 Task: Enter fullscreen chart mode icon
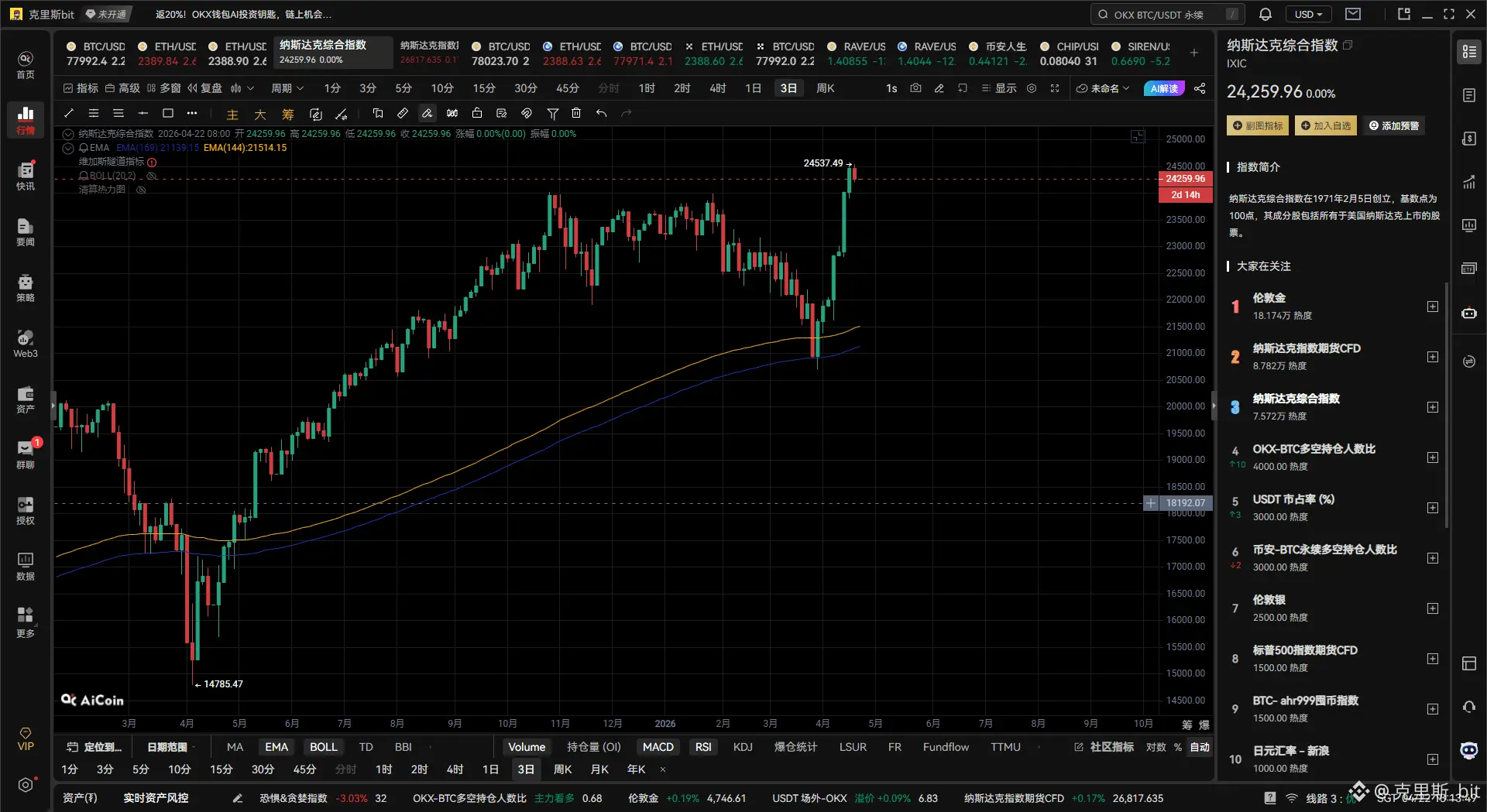[x=1055, y=88]
